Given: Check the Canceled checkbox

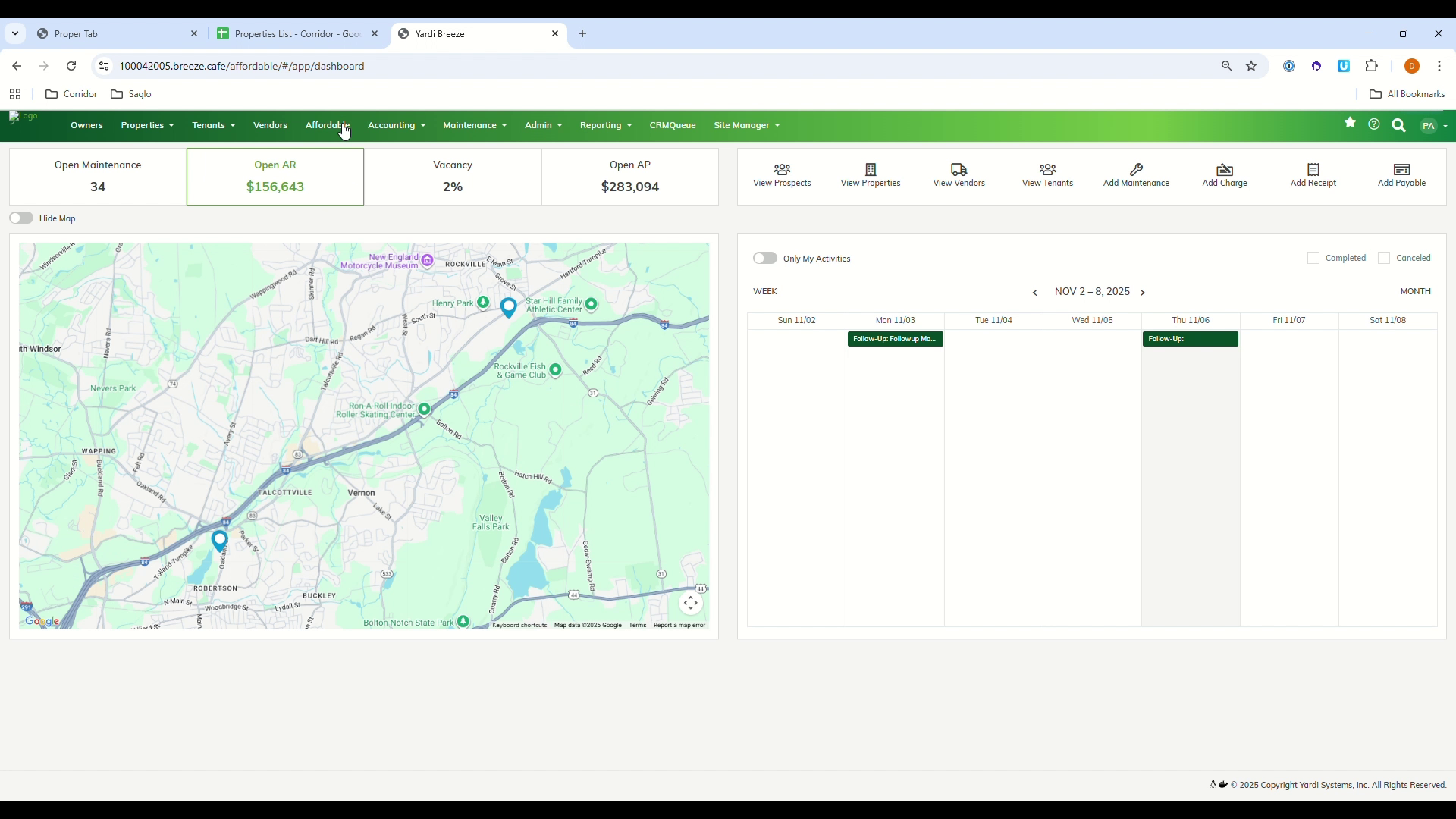Looking at the screenshot, I should coord(1384,259).
